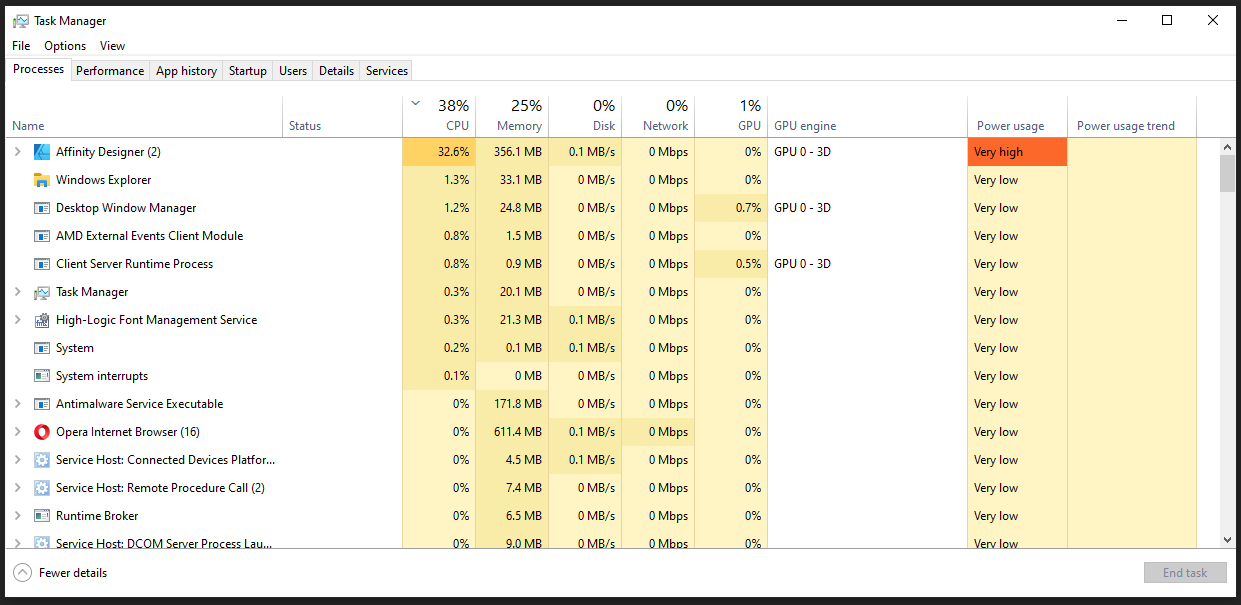The width and height of the screenshot is (1241, 605).
Task: Click Client Server Runtime GPU 0 - 3D cell
Action: pos(867,264)
